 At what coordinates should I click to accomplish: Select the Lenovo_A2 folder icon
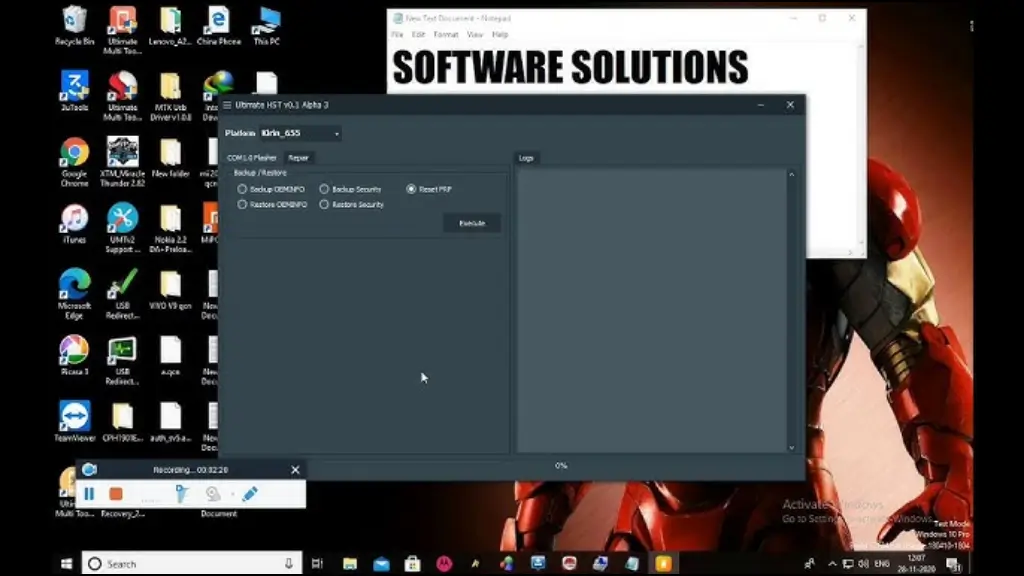point(170,26)
